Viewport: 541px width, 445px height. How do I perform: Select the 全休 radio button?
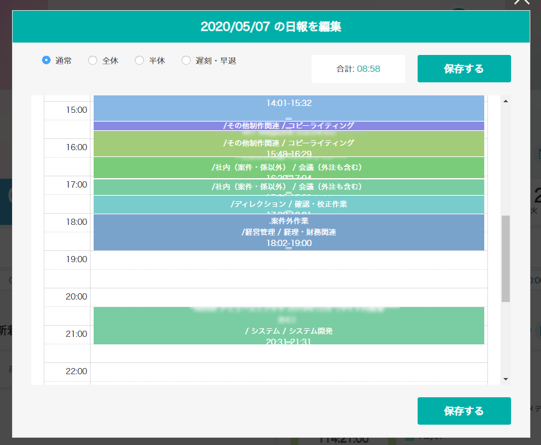(x=92, y=60)
